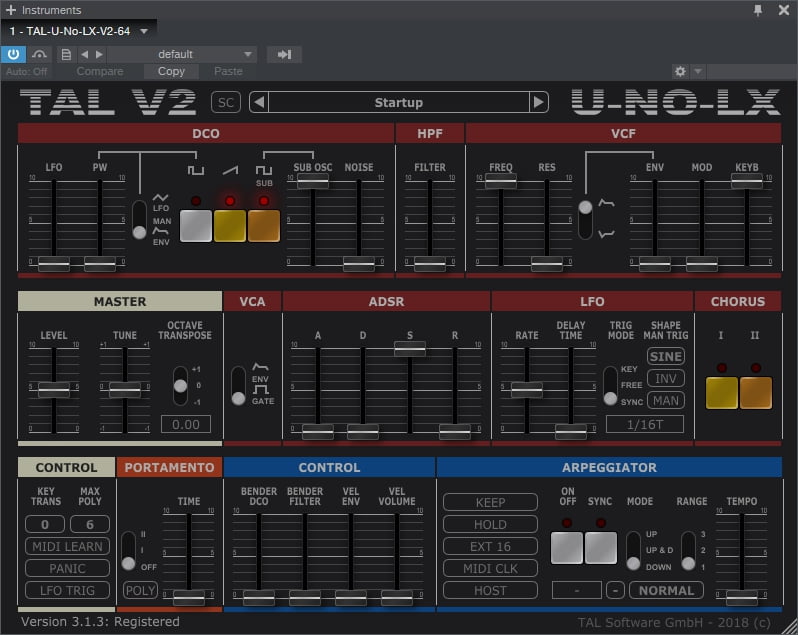798x635 pixels.
Task: Click the MIDI LEARN button
Action: pyautogui.click(x=67, y=546)
